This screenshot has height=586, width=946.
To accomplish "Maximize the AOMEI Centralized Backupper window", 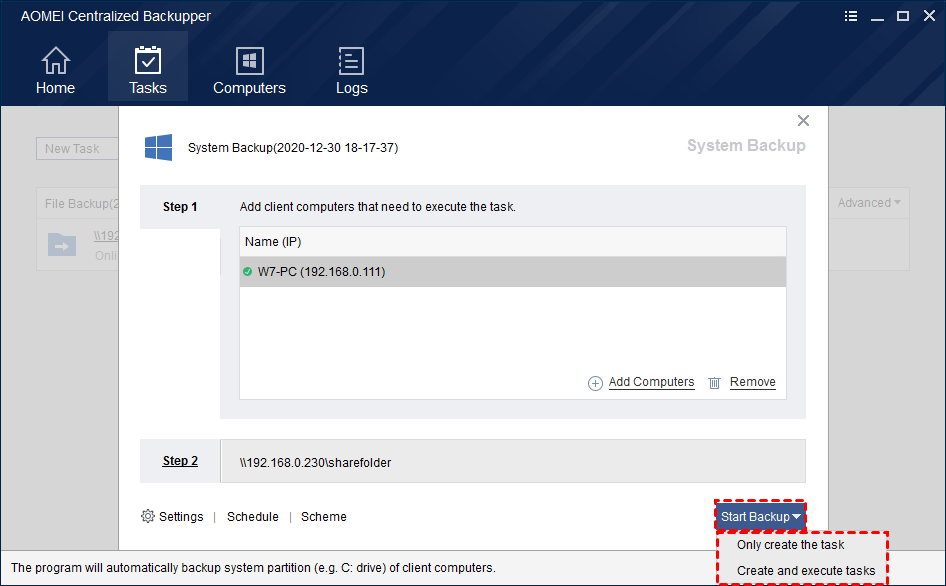I will [x=903, y=16].
